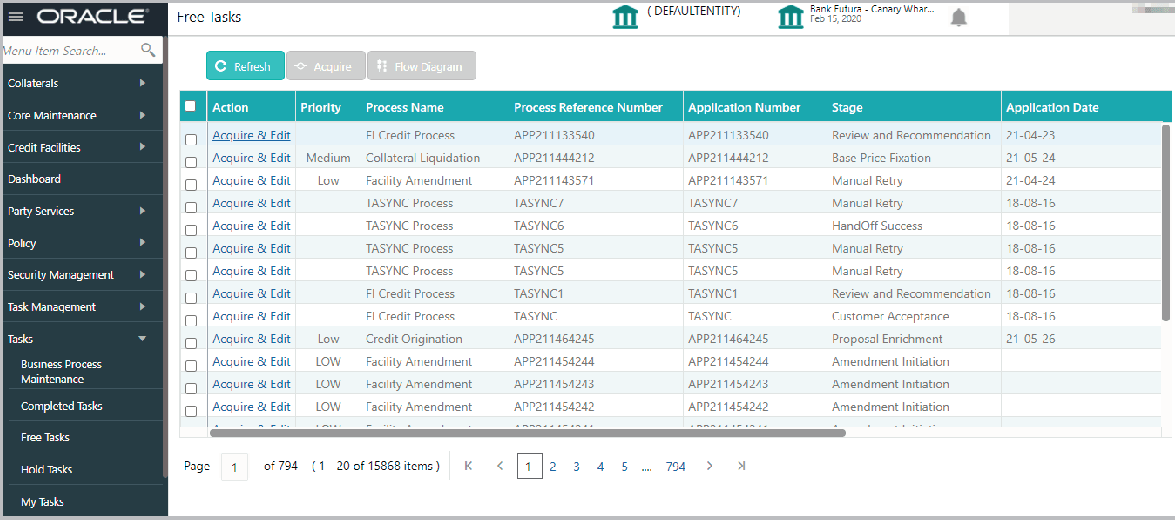Click the table vertical scrollbar
The image size is (1175, 526).
1166,222
